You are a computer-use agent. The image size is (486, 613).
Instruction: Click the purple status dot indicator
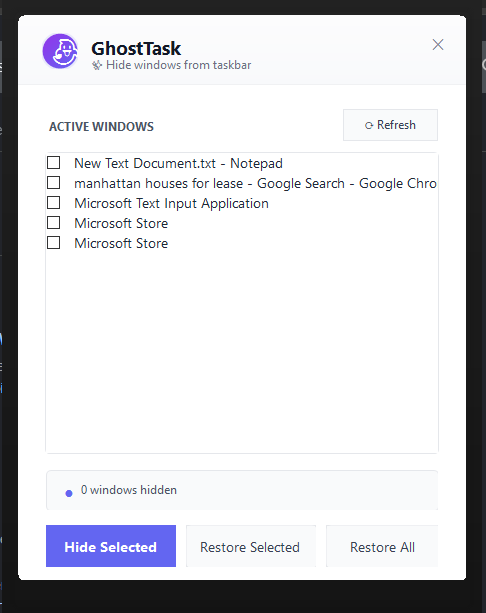coord(69,493)
